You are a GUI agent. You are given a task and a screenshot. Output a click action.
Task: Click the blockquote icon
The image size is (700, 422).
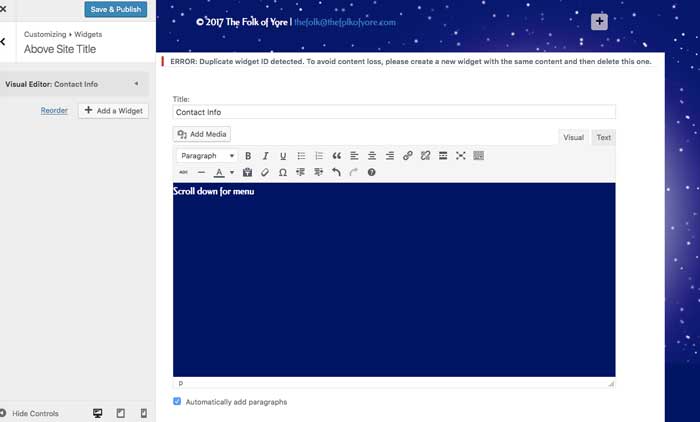click(337, 156)
